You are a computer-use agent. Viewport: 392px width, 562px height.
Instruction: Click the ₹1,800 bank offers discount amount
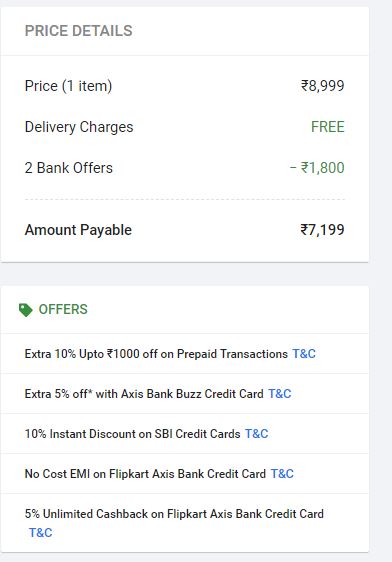pyautogui.click(x=317, y=168)
